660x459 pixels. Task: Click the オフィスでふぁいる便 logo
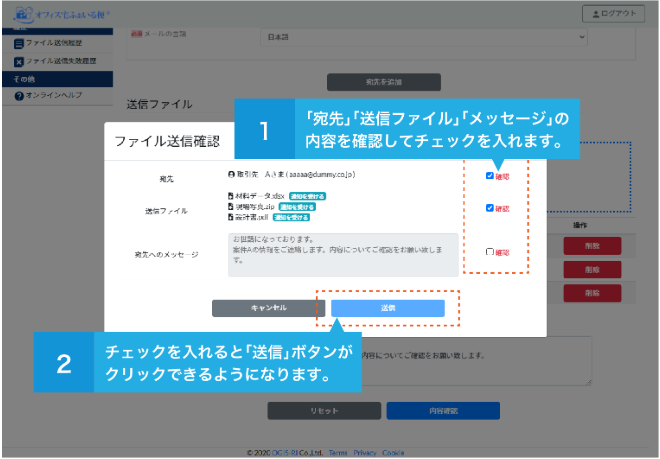(x=61, y=15)
